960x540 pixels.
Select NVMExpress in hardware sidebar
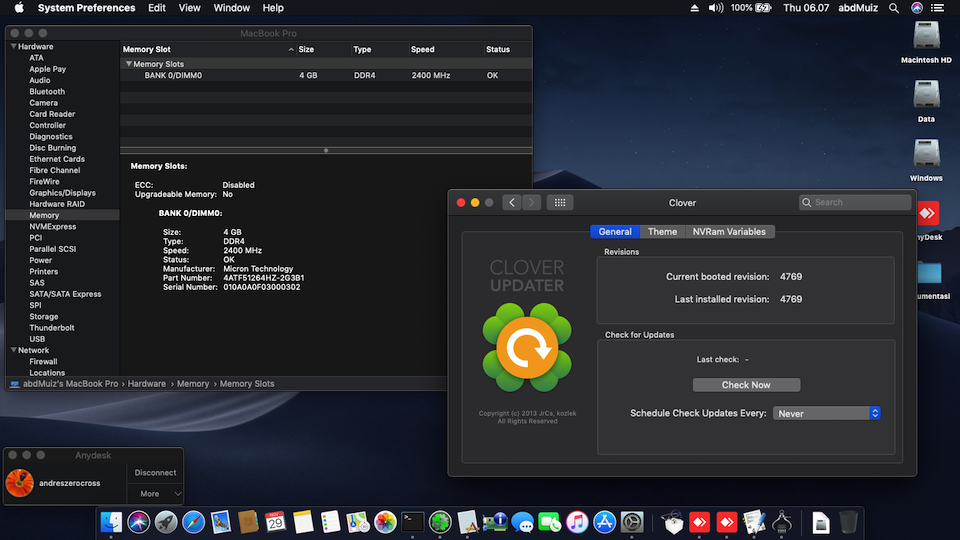53,227
